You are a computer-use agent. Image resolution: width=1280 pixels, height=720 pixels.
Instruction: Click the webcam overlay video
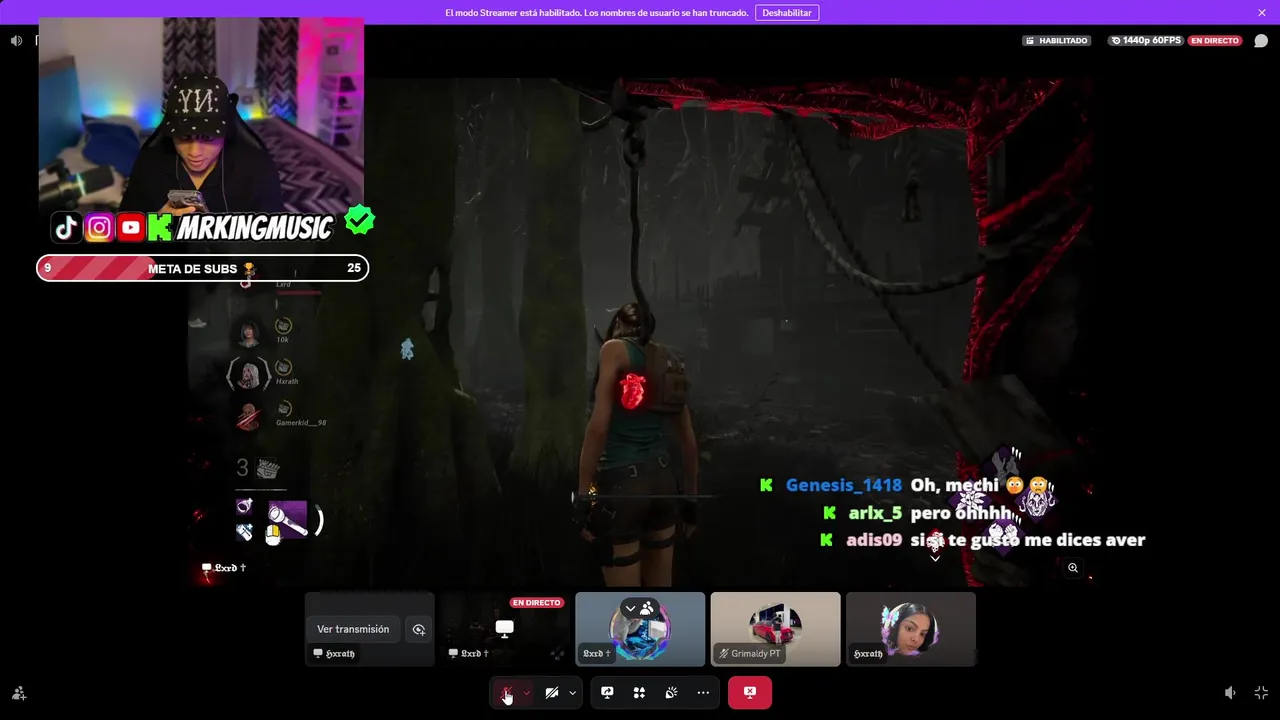201,113
